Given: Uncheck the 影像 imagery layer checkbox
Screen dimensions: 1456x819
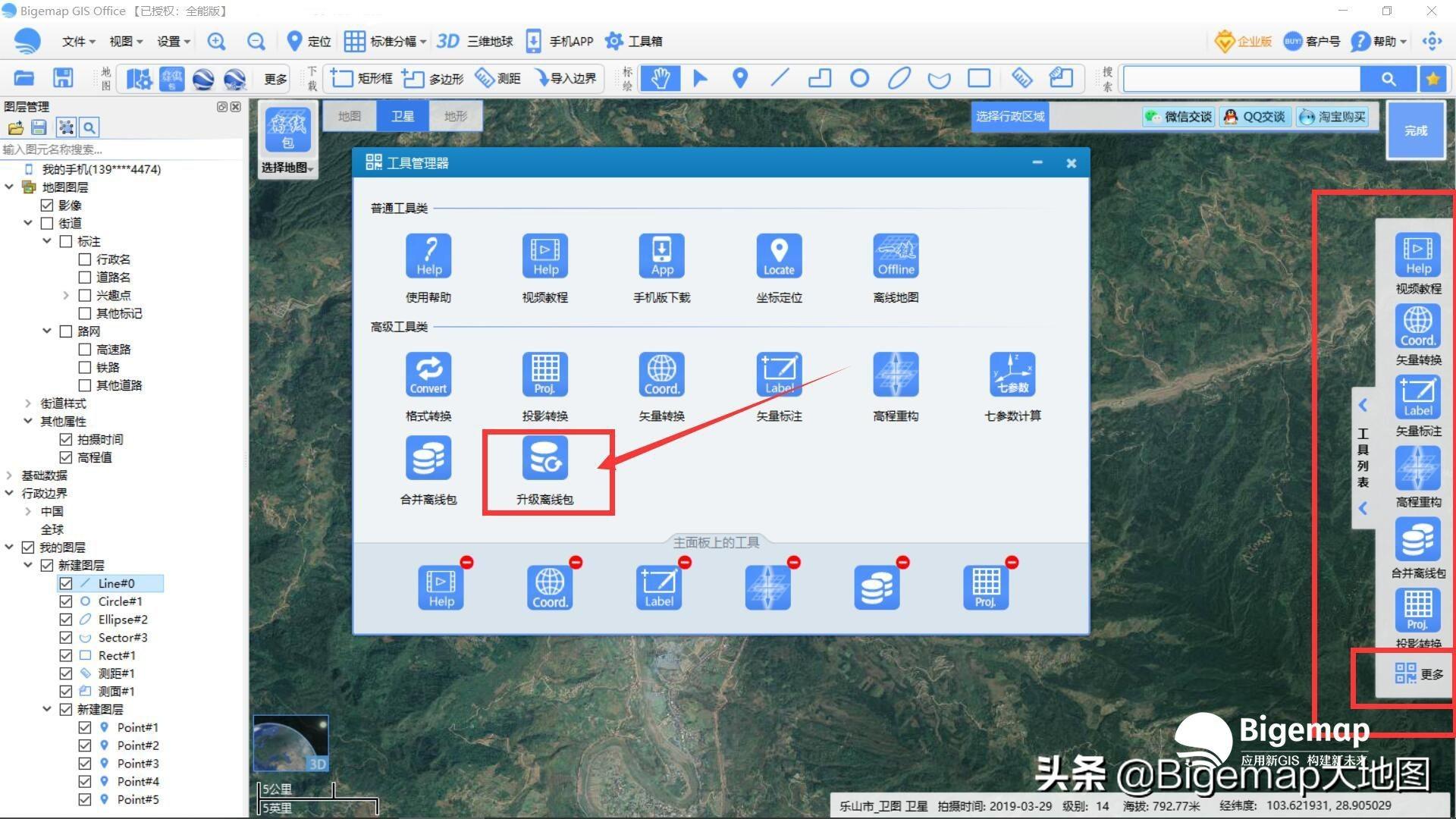Looking at the screenshot, I should point(47,206).
